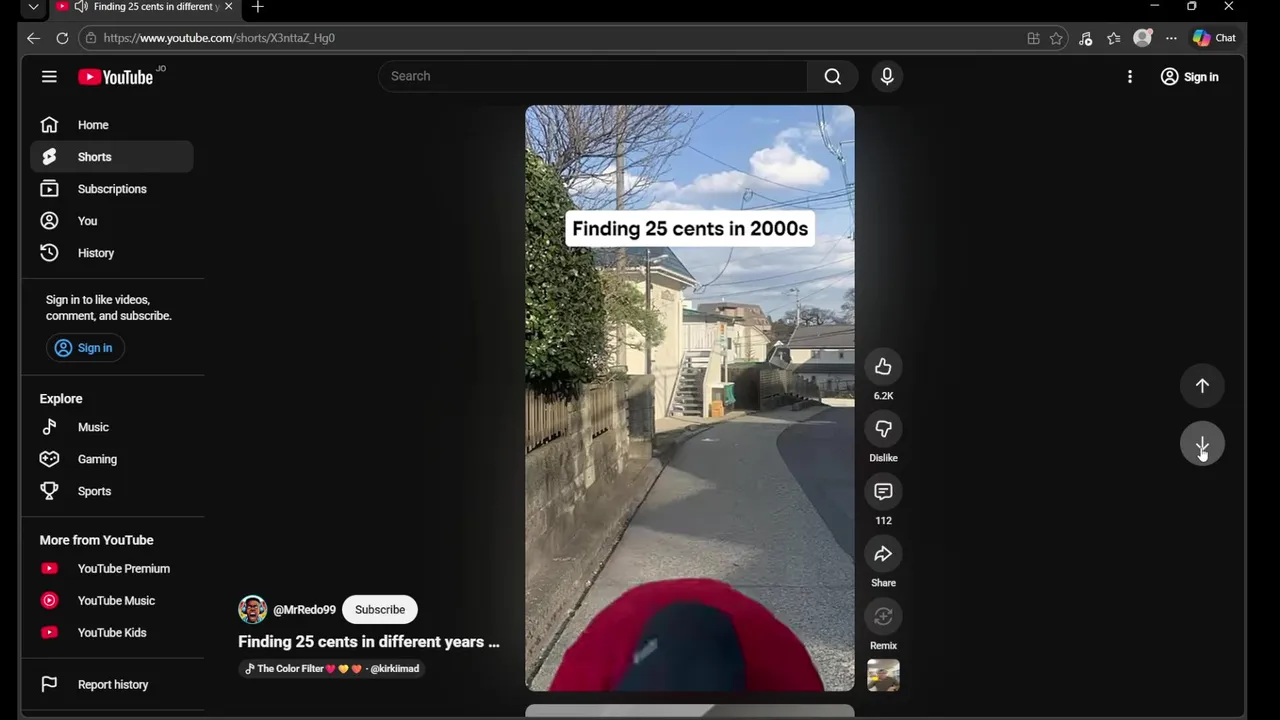
Task: Open Subscriptions in the sidebar
Action: pos(112,189)
